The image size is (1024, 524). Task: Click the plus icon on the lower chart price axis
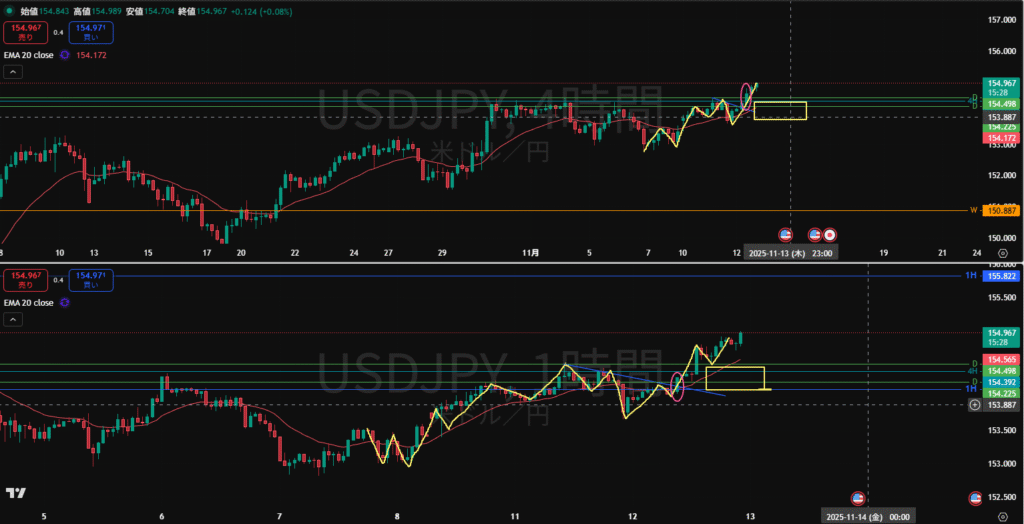[x=976, y=404]
